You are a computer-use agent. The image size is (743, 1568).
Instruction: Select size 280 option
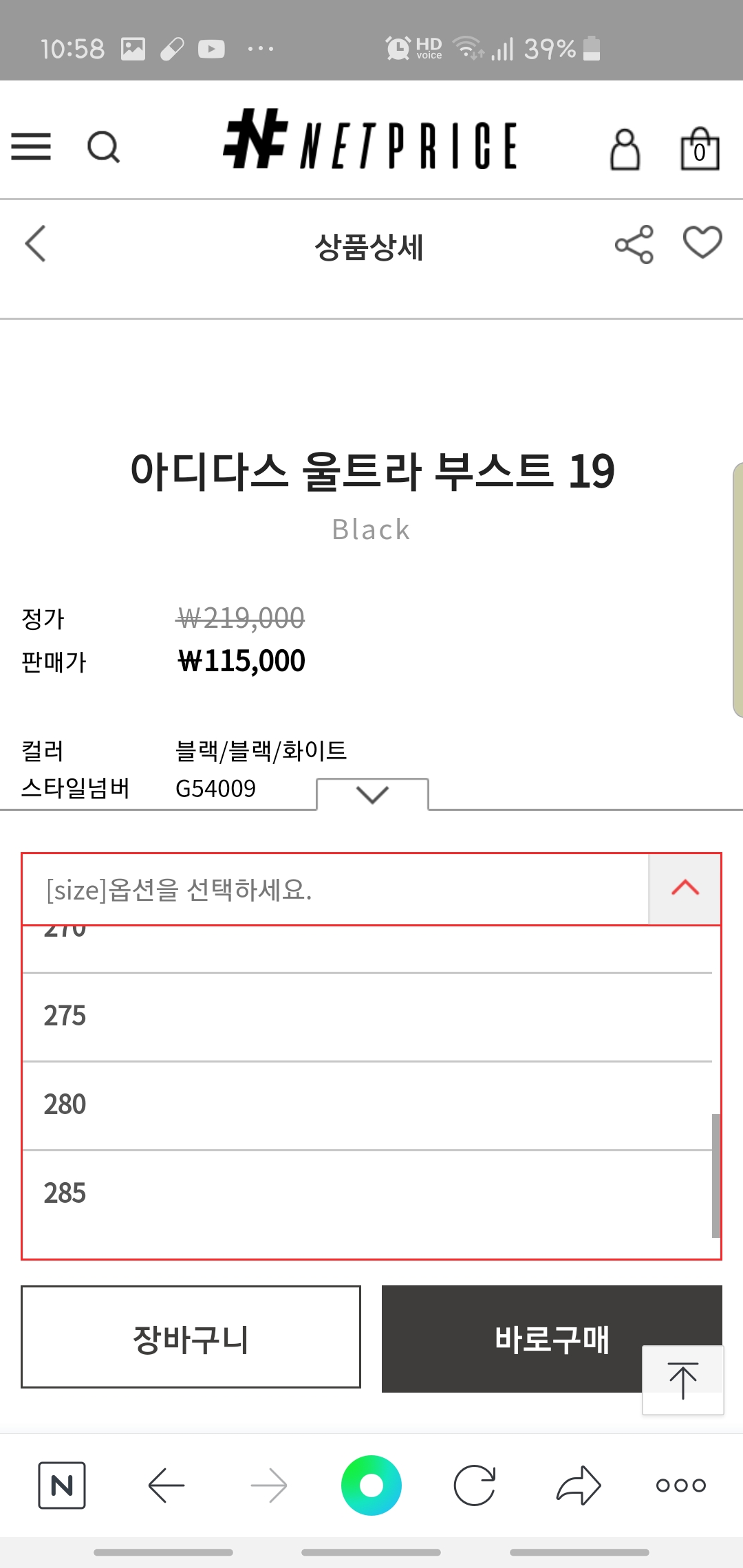(367, 1105)
